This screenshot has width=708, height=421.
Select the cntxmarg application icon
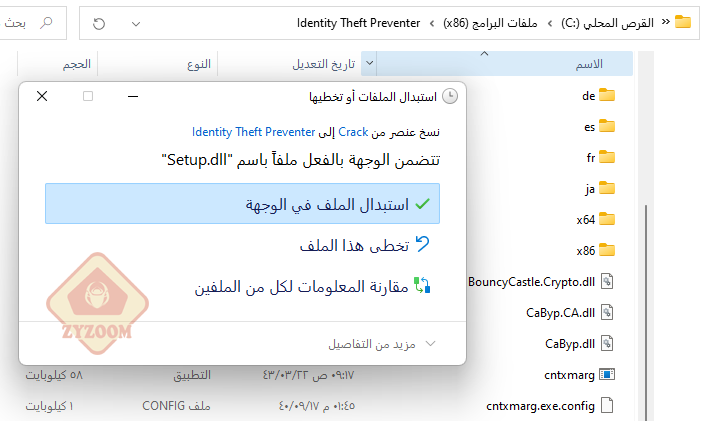[x=607, y=374]
